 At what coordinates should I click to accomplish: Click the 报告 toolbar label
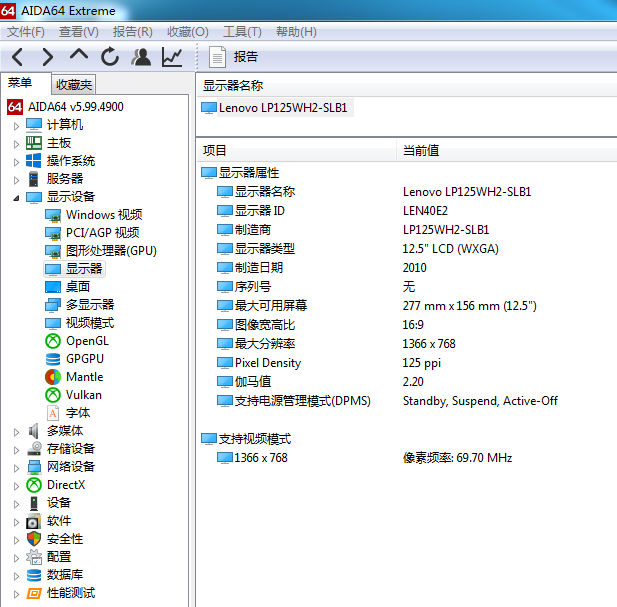coord(246,57)
